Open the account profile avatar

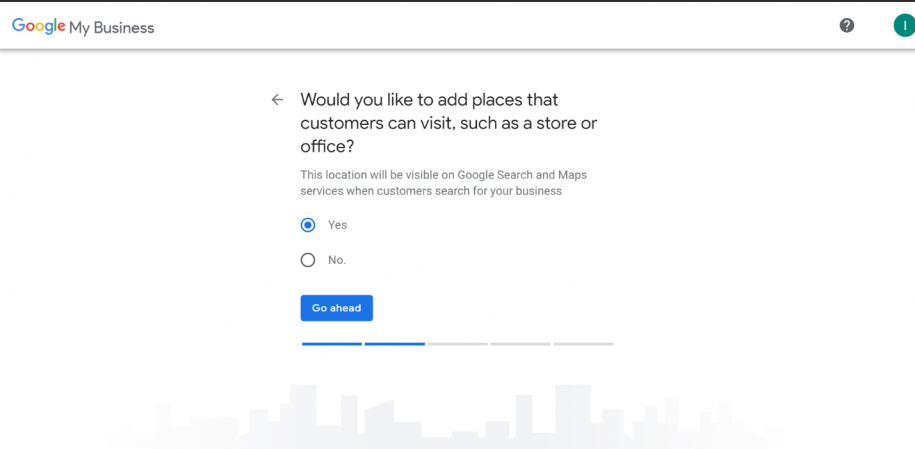[x=904, y=25]
